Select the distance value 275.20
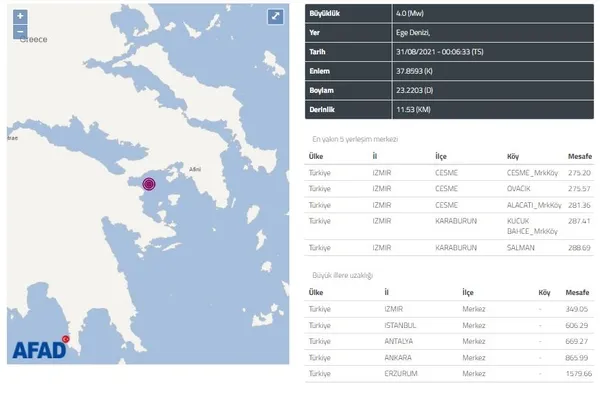Viewport: 600px width, 405px height. click(x=579, y=173)
